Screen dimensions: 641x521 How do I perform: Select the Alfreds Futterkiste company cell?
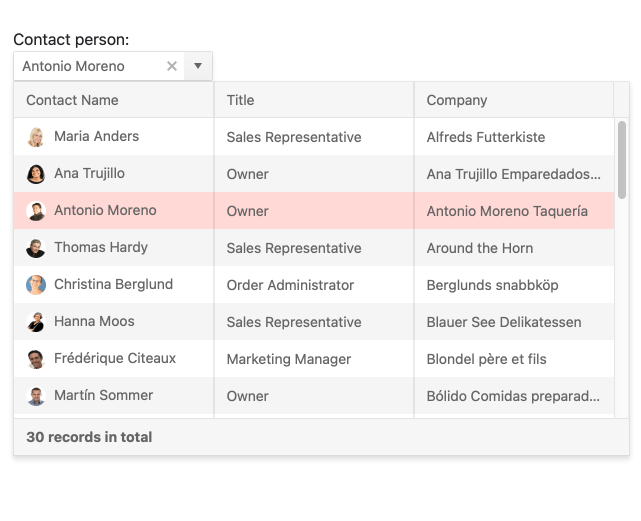(x=486, y=137)
